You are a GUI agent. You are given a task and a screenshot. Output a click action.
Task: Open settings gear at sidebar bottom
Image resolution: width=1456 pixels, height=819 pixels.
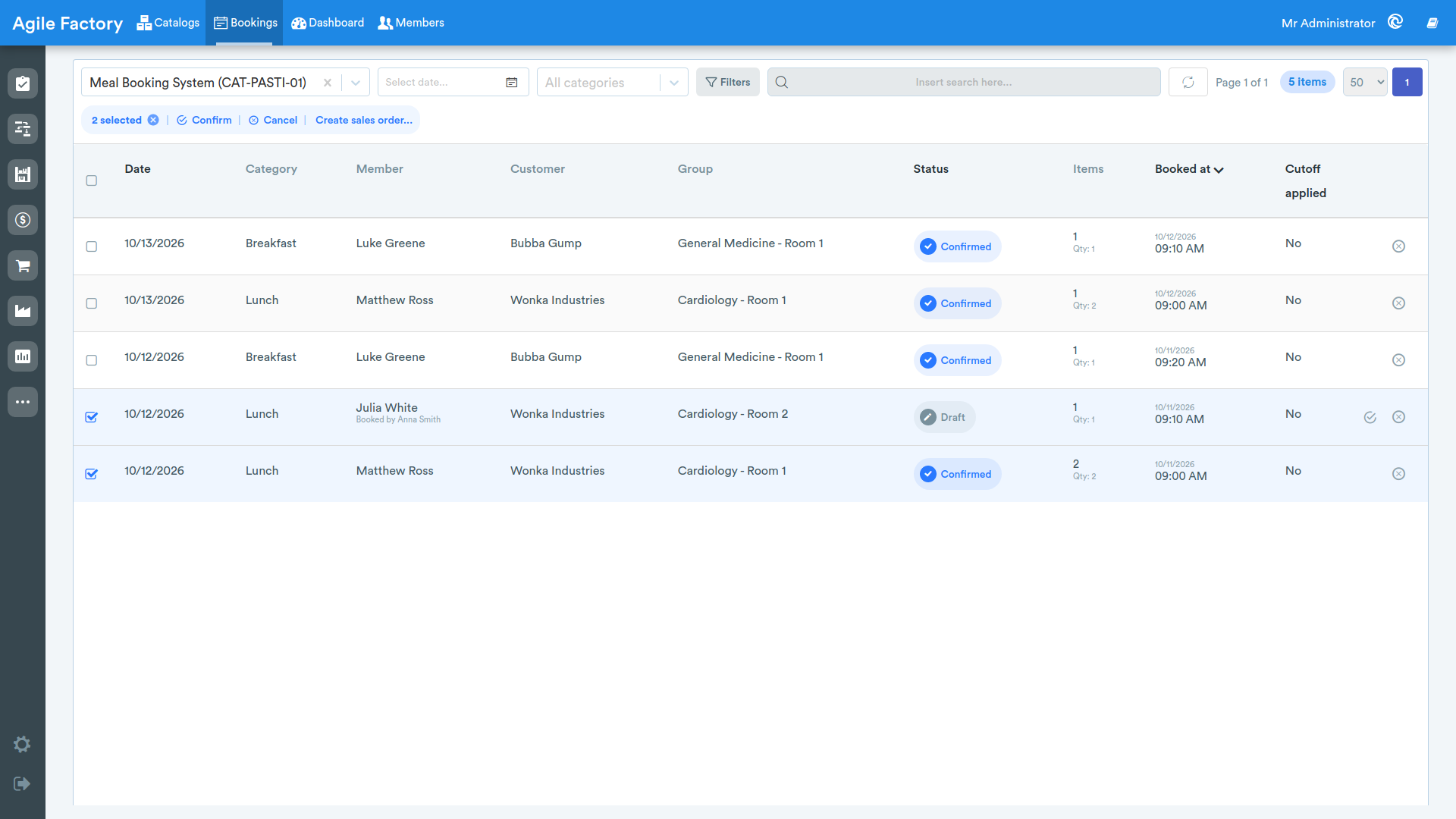(22, 744)
